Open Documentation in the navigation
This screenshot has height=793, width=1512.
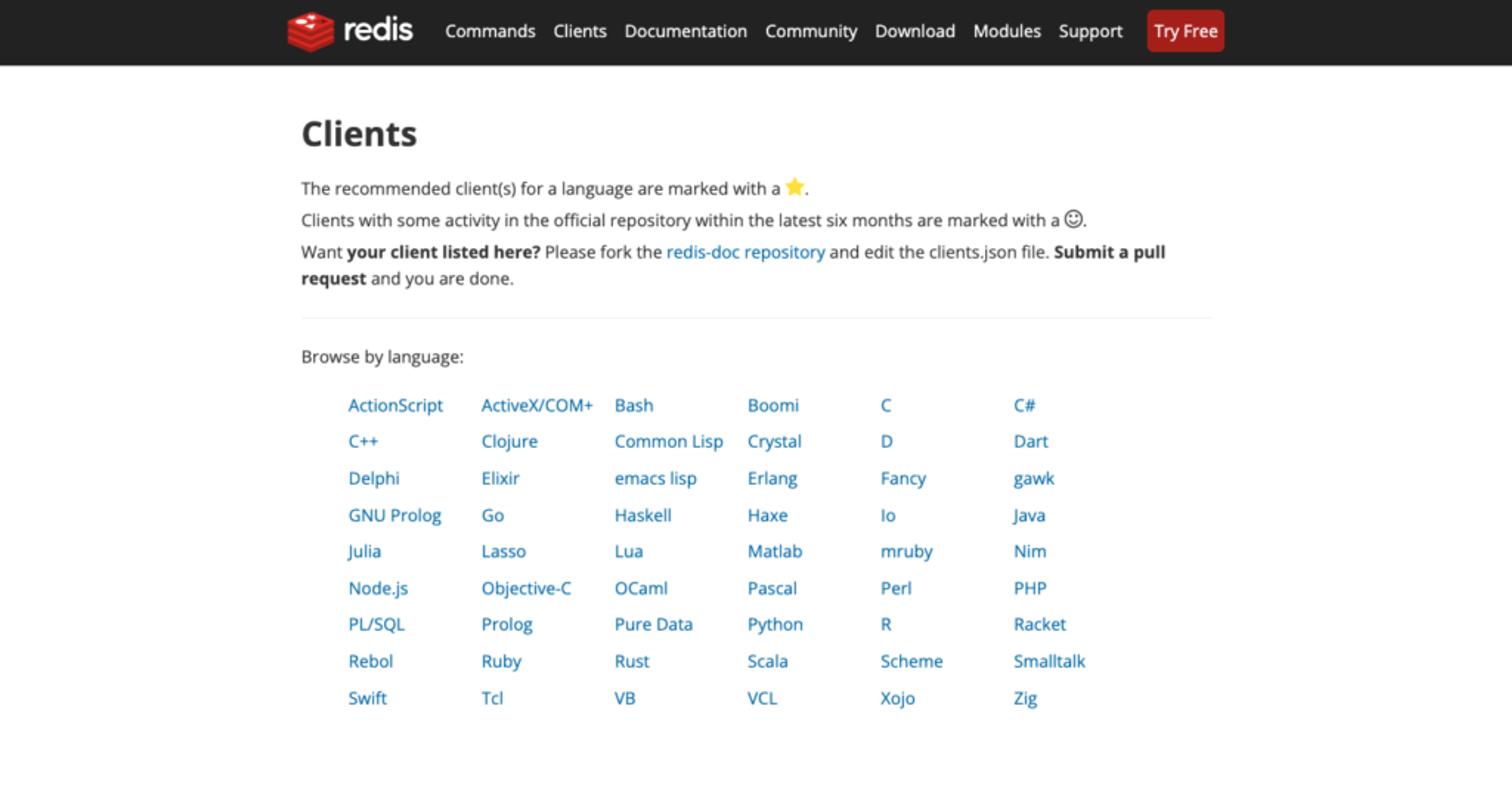(x=686, y=31)
